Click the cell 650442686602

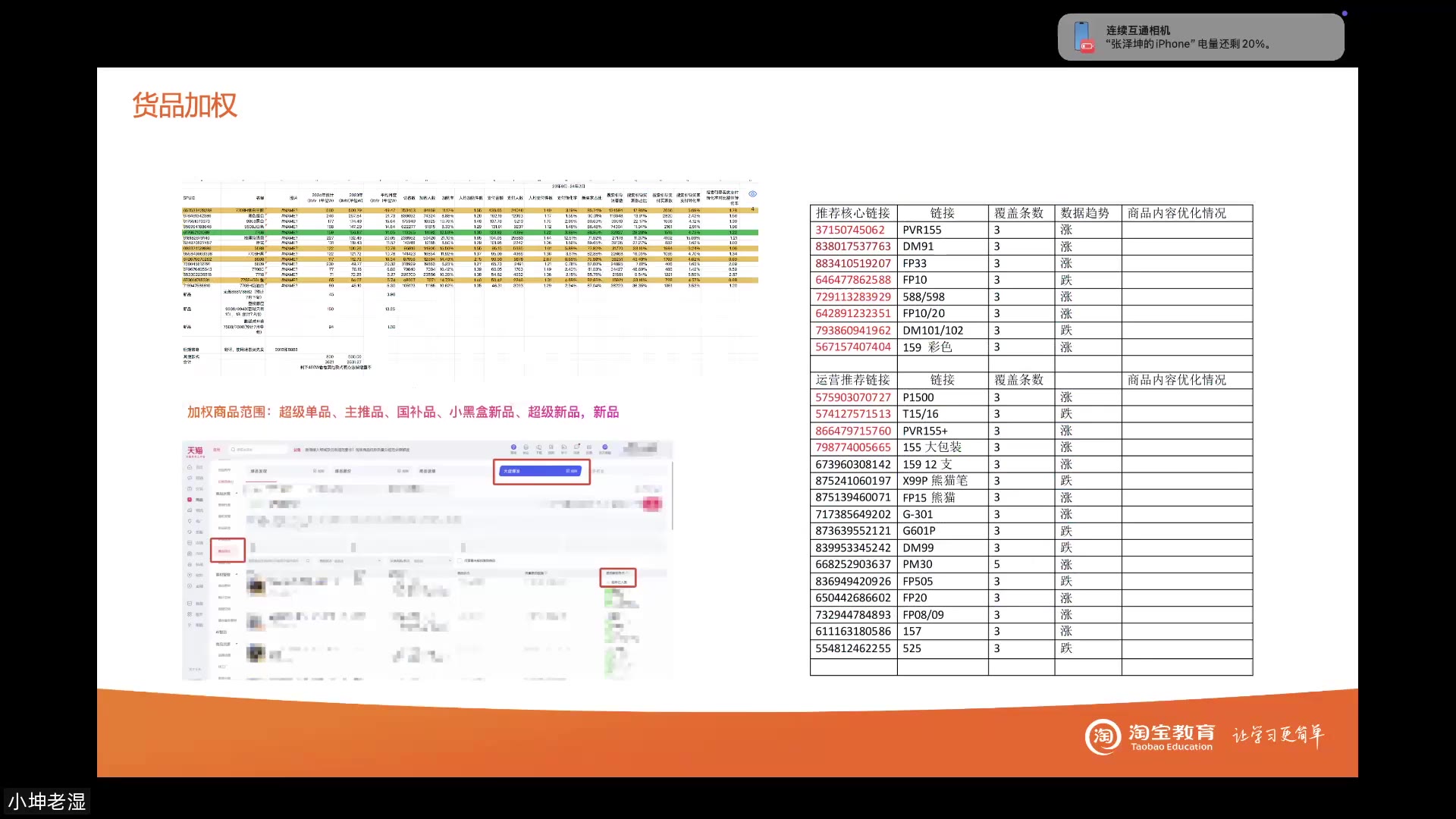[x=853, y=598]
